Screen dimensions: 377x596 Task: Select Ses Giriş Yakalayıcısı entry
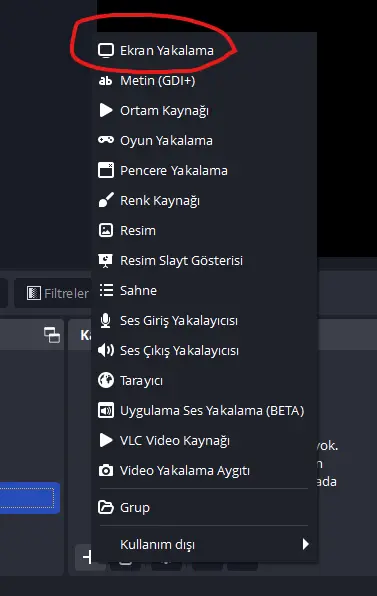click(x=204, y=320)
